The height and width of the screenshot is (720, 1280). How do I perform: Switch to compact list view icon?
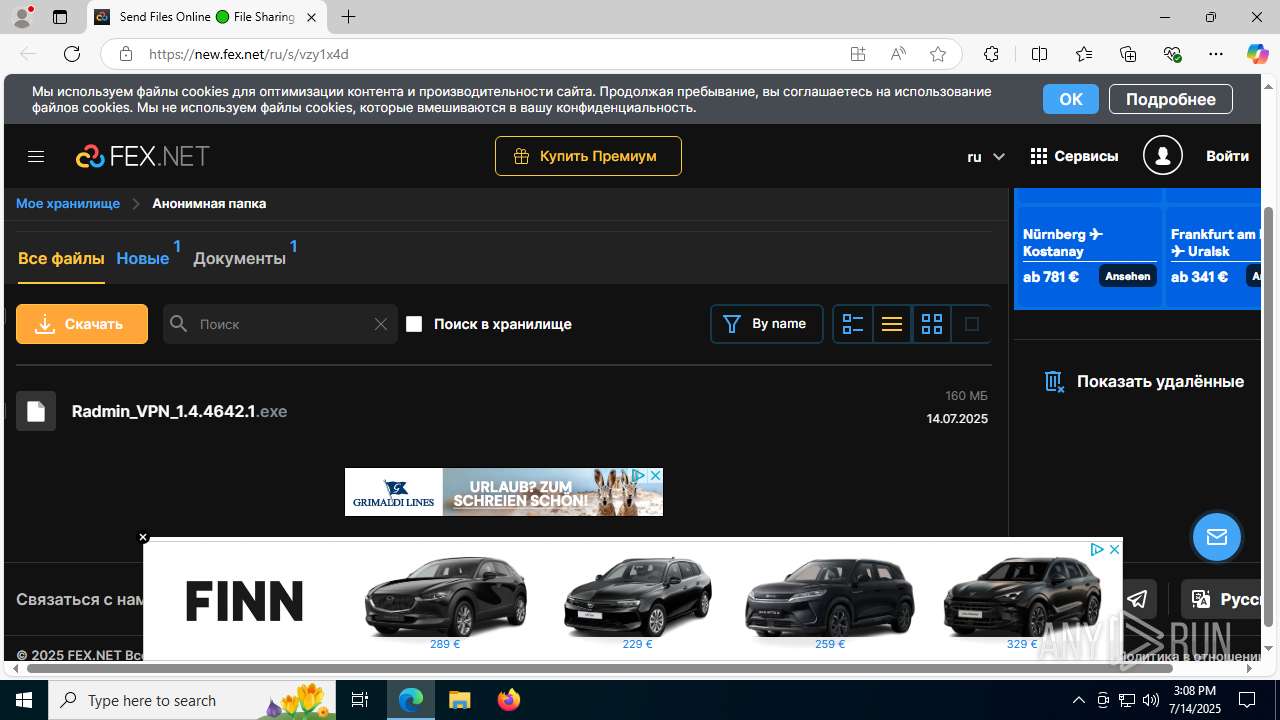(x=892, y=324)
